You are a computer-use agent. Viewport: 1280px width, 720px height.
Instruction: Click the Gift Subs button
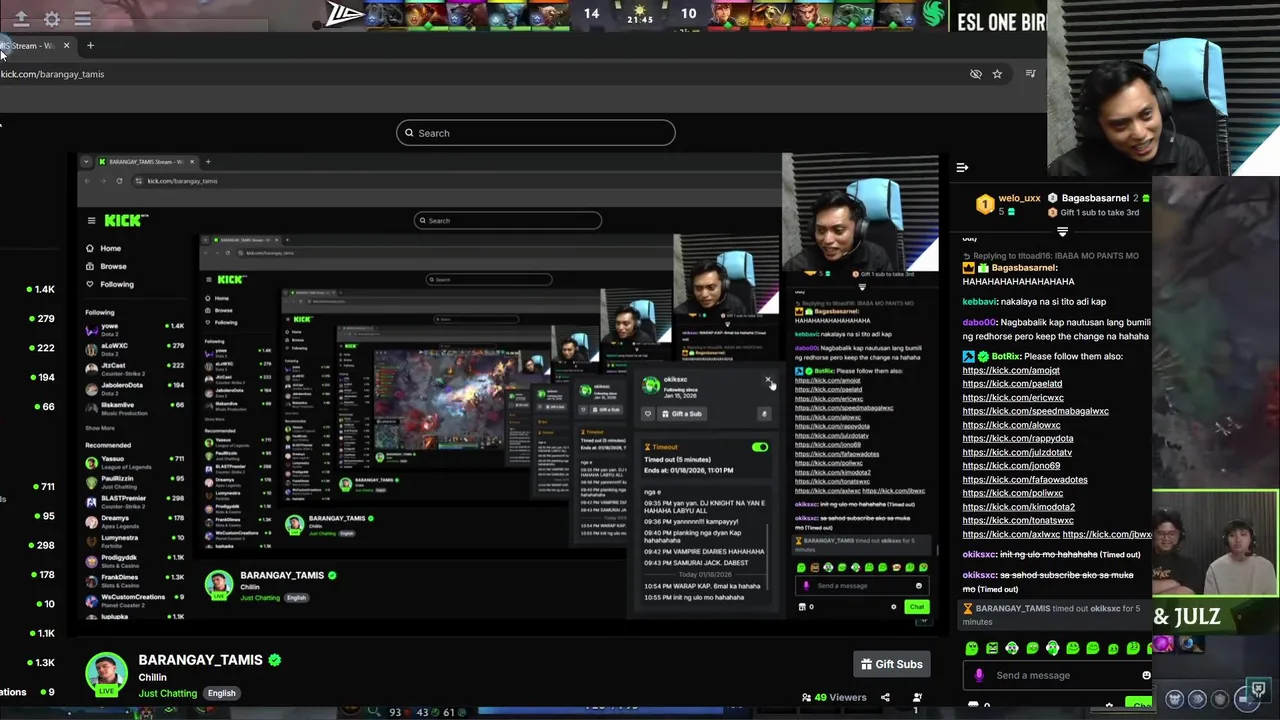pos(892,664)
